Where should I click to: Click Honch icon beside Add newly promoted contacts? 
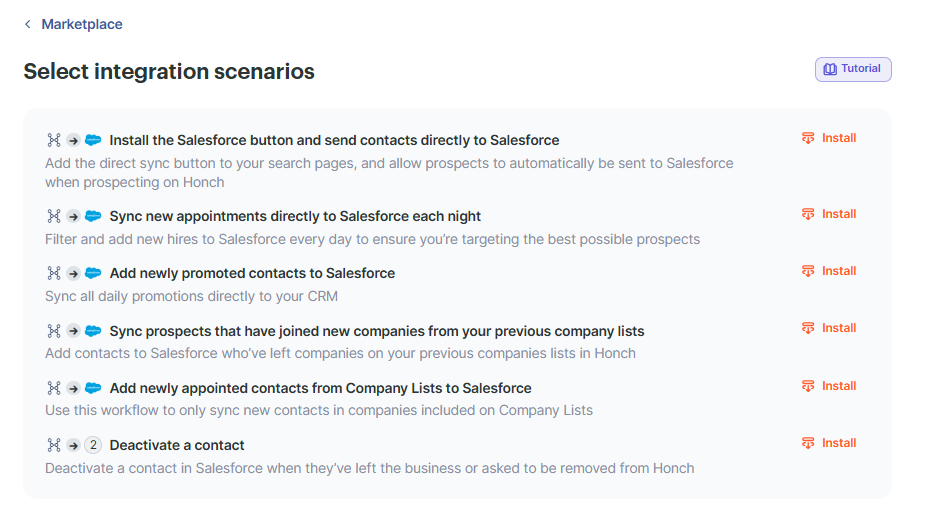54,273
